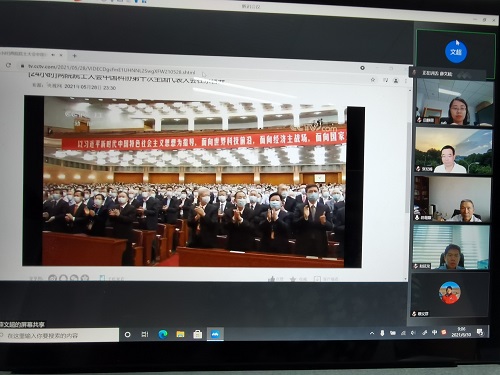Image resolution: width=500 pixels, height=375 pixels.
Task: Expand hidden system tray icons chevron
Action: [372, 333]
